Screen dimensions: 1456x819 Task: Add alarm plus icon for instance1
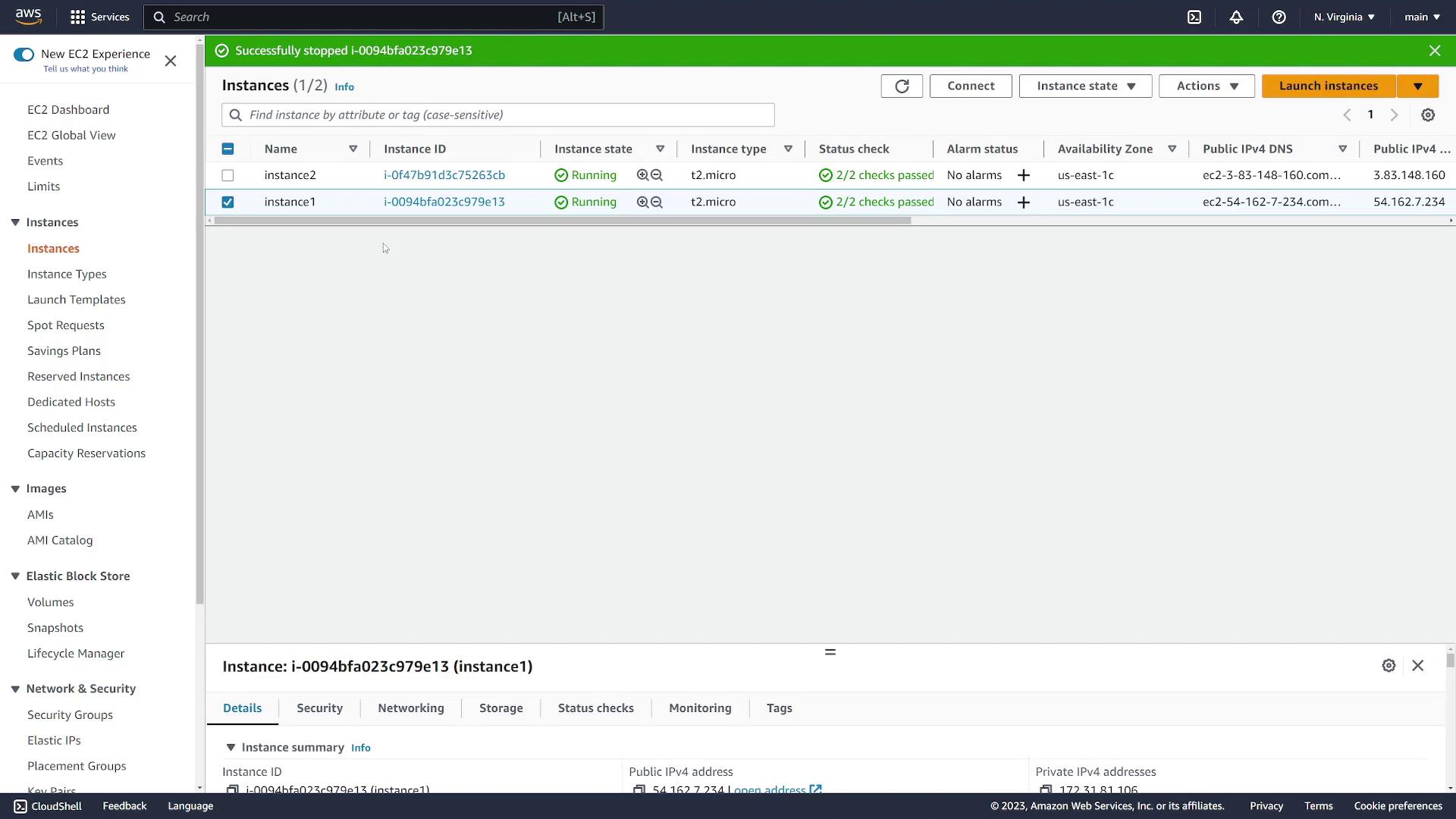click(x=1023, y=202)
